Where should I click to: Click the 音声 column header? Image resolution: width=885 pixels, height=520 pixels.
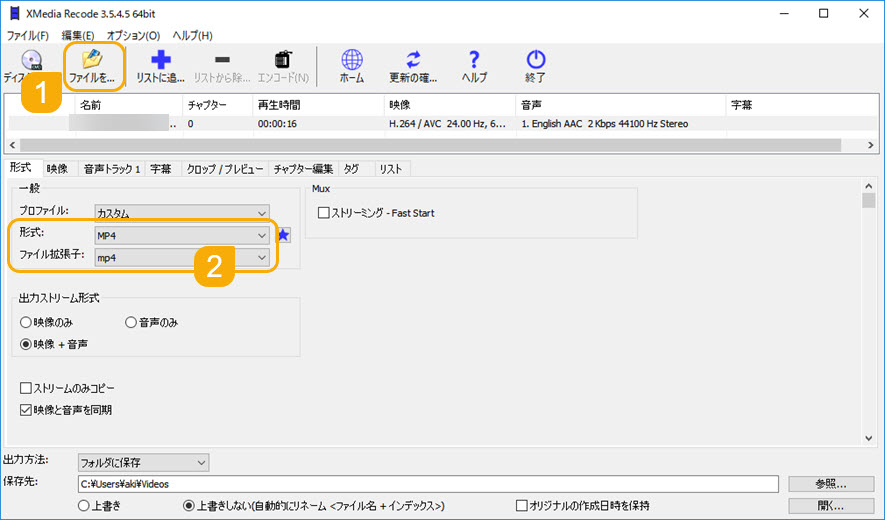pos(620,105)
